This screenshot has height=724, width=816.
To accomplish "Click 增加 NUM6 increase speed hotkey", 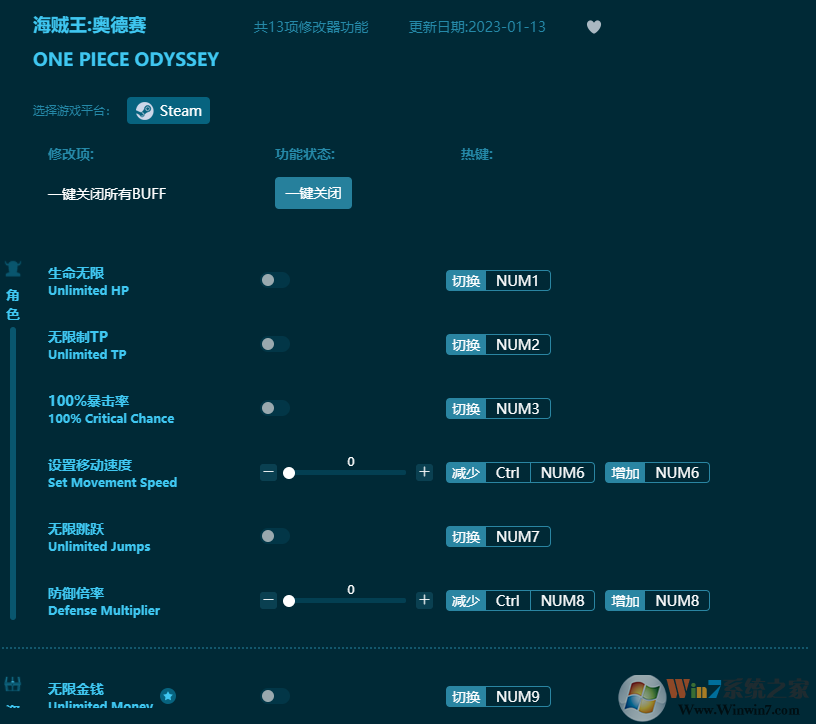I will 657,473.
